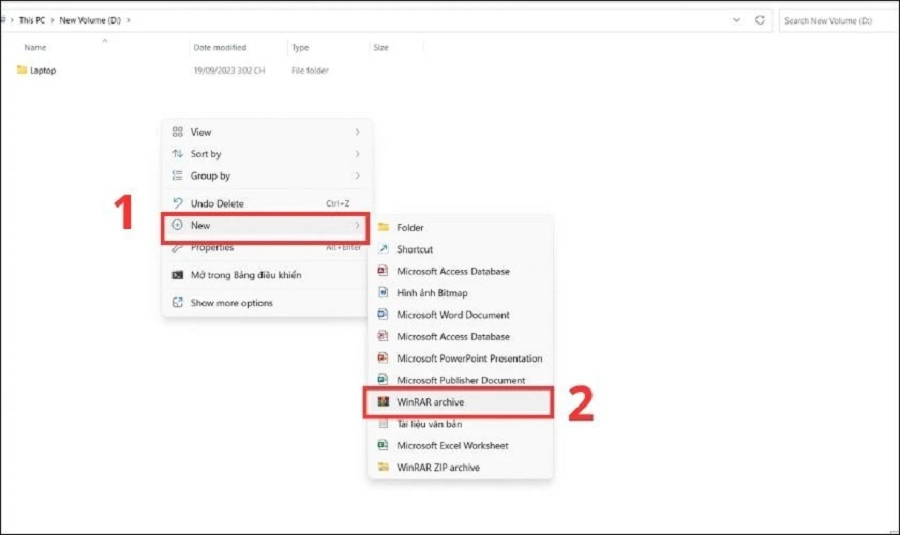Image resolution: width=900 pixels, height=535 pixels.
Task: Sort by the Name column header
Action: [x=36, y=48]
